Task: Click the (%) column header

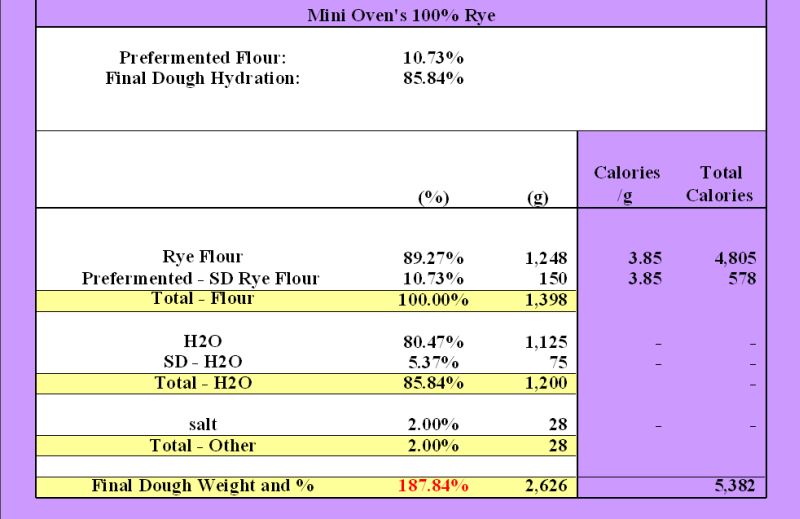Action: pyautogui.click(x=433, y=197)
